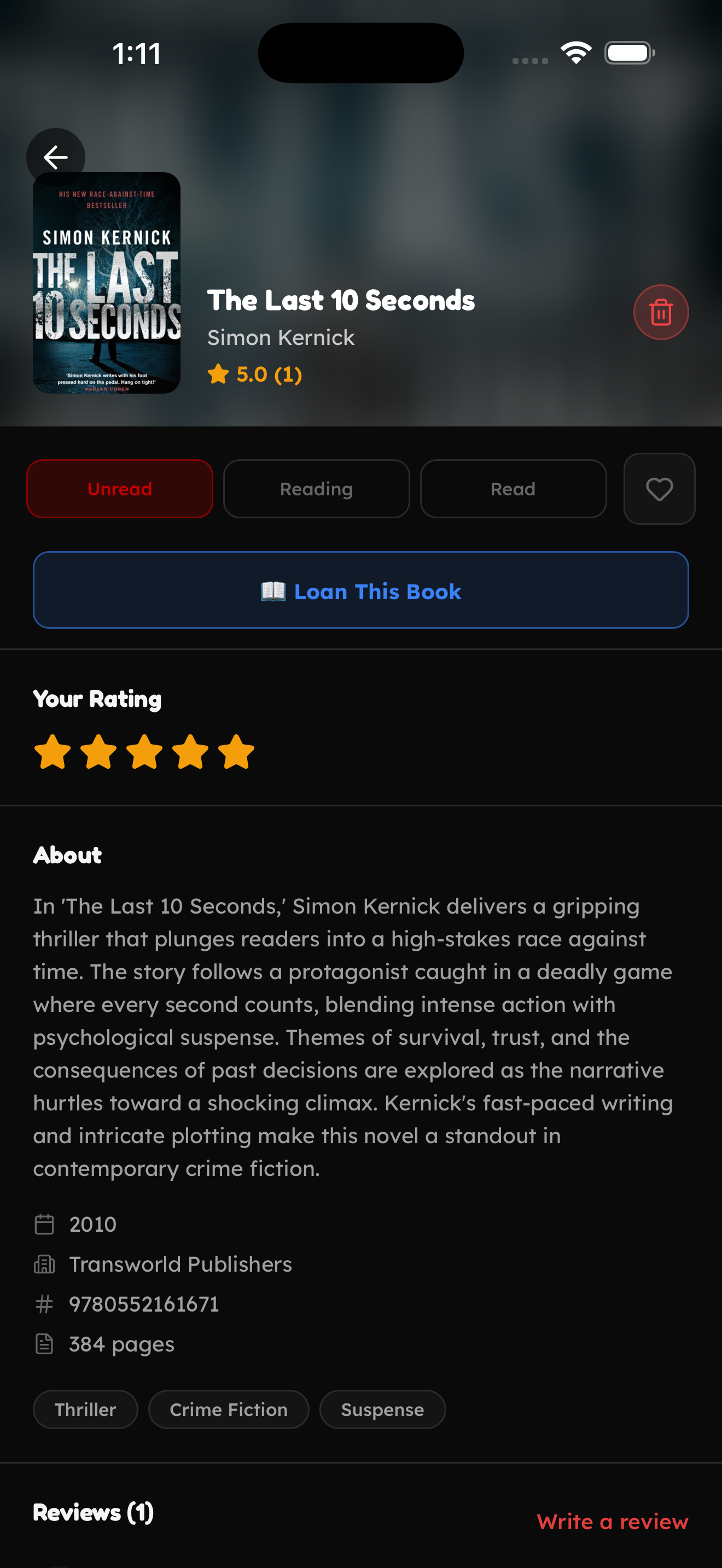Select the Thriller genre tag
The width and height of the screenshot is (722, 1568).
[85, 1410]
